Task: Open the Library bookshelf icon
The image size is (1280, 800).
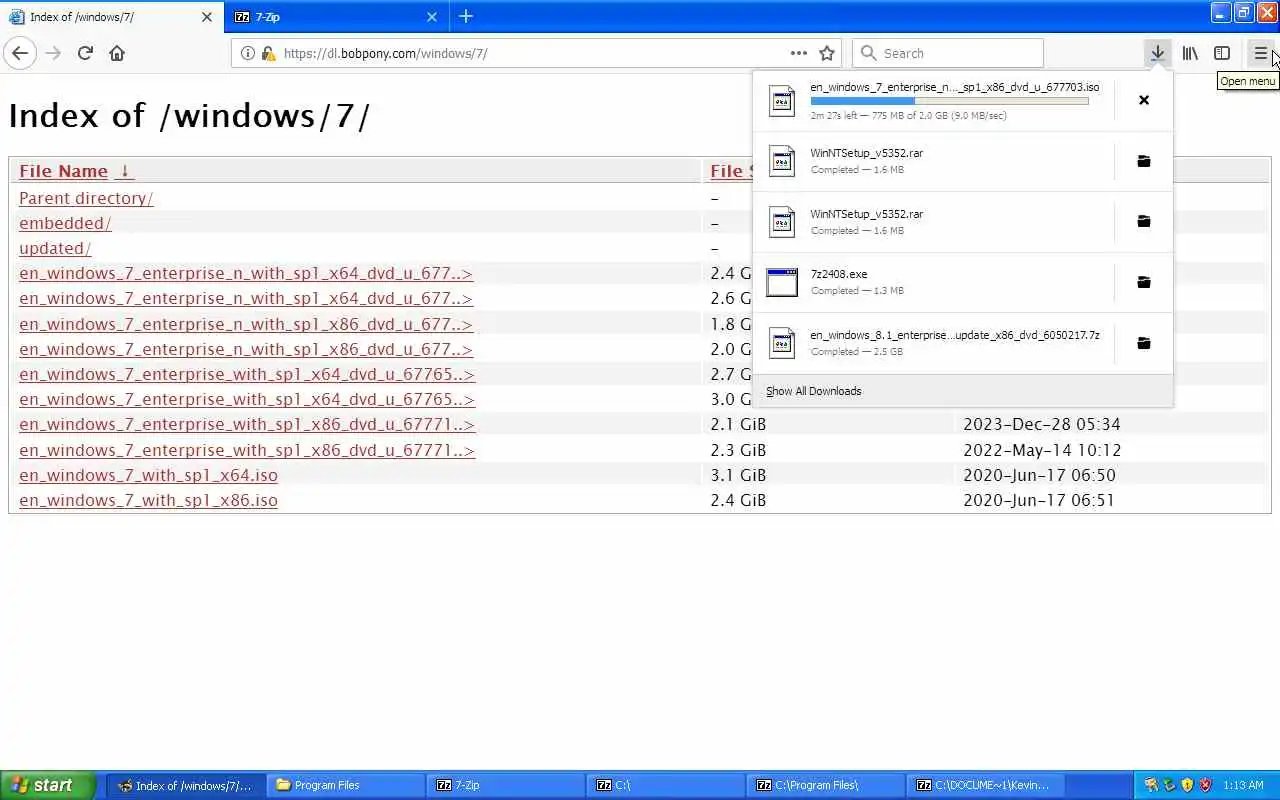Action: pos(1190,53)
